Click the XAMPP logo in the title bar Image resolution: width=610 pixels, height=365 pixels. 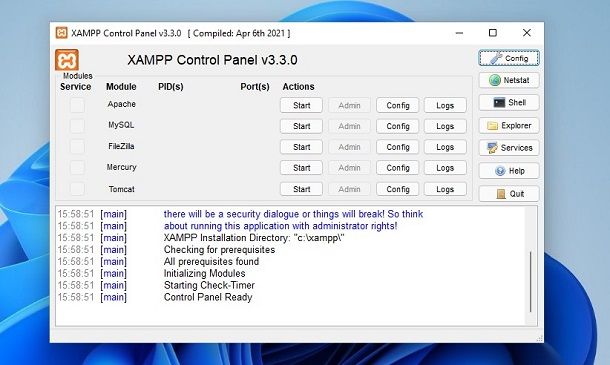(61, 33)
